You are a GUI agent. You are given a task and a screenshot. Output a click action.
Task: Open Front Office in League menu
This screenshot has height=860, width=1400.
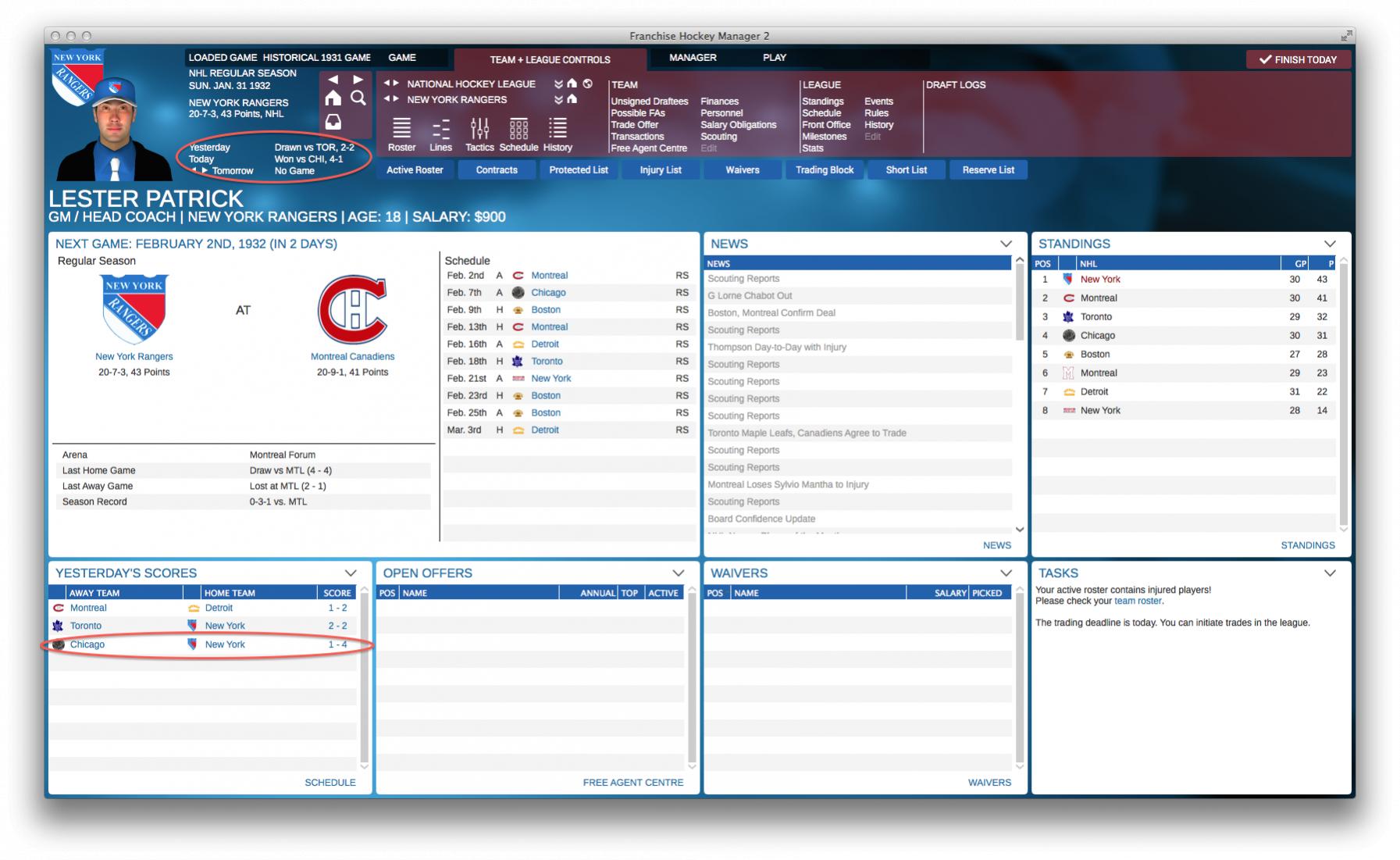click(x=826, y=125)
